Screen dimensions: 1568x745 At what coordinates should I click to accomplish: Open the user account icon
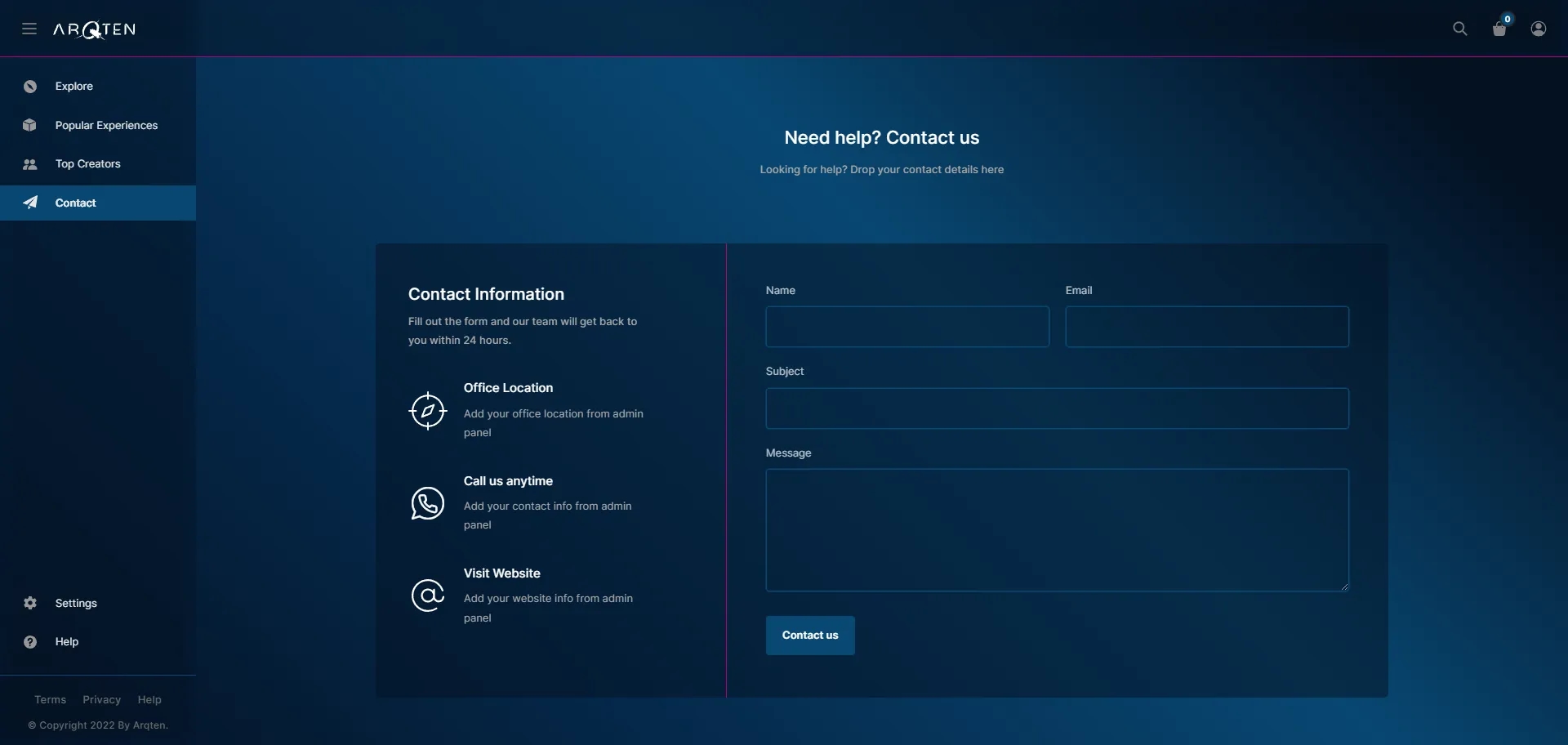point(1539,29)
